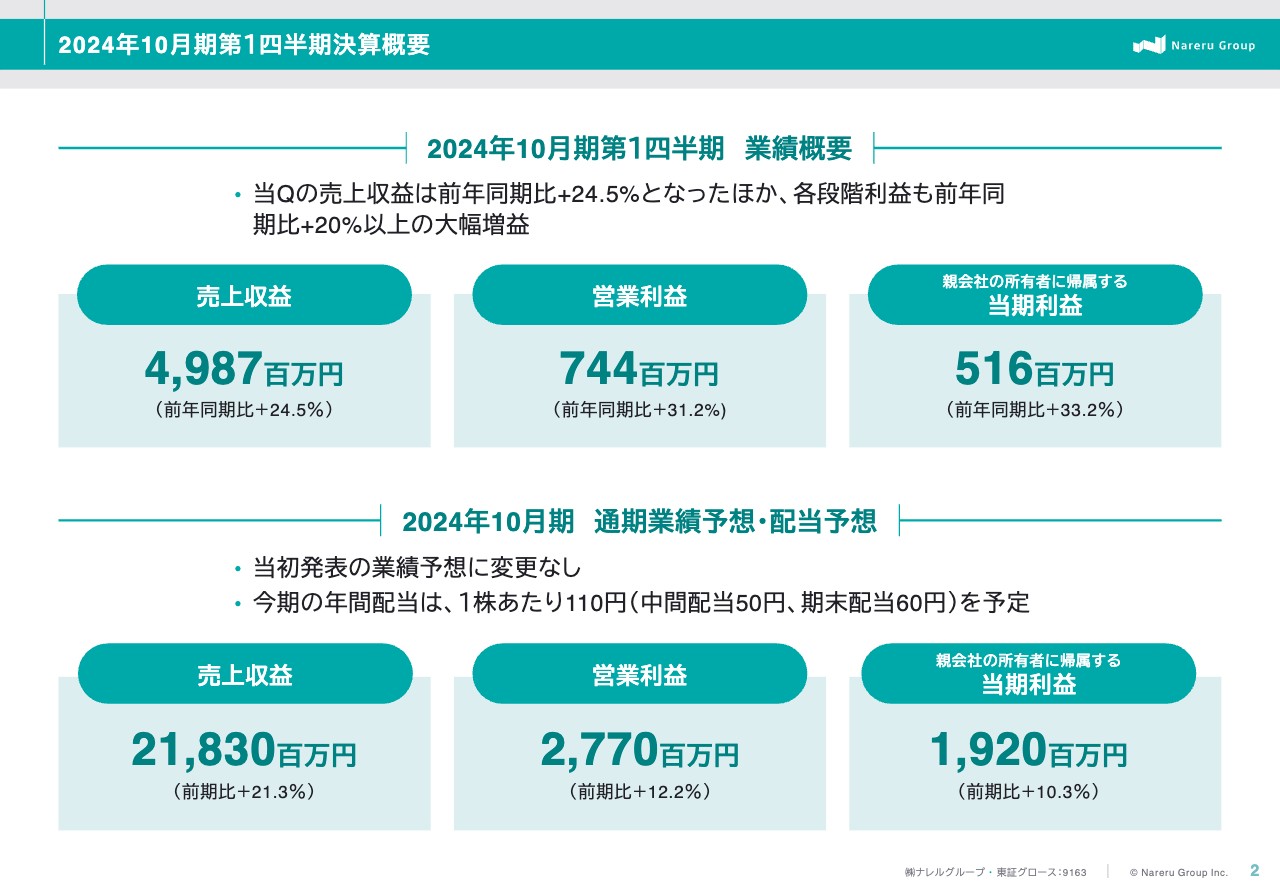Open the slide title 2024年10月期第1四半期決算概要

(244, 44)
